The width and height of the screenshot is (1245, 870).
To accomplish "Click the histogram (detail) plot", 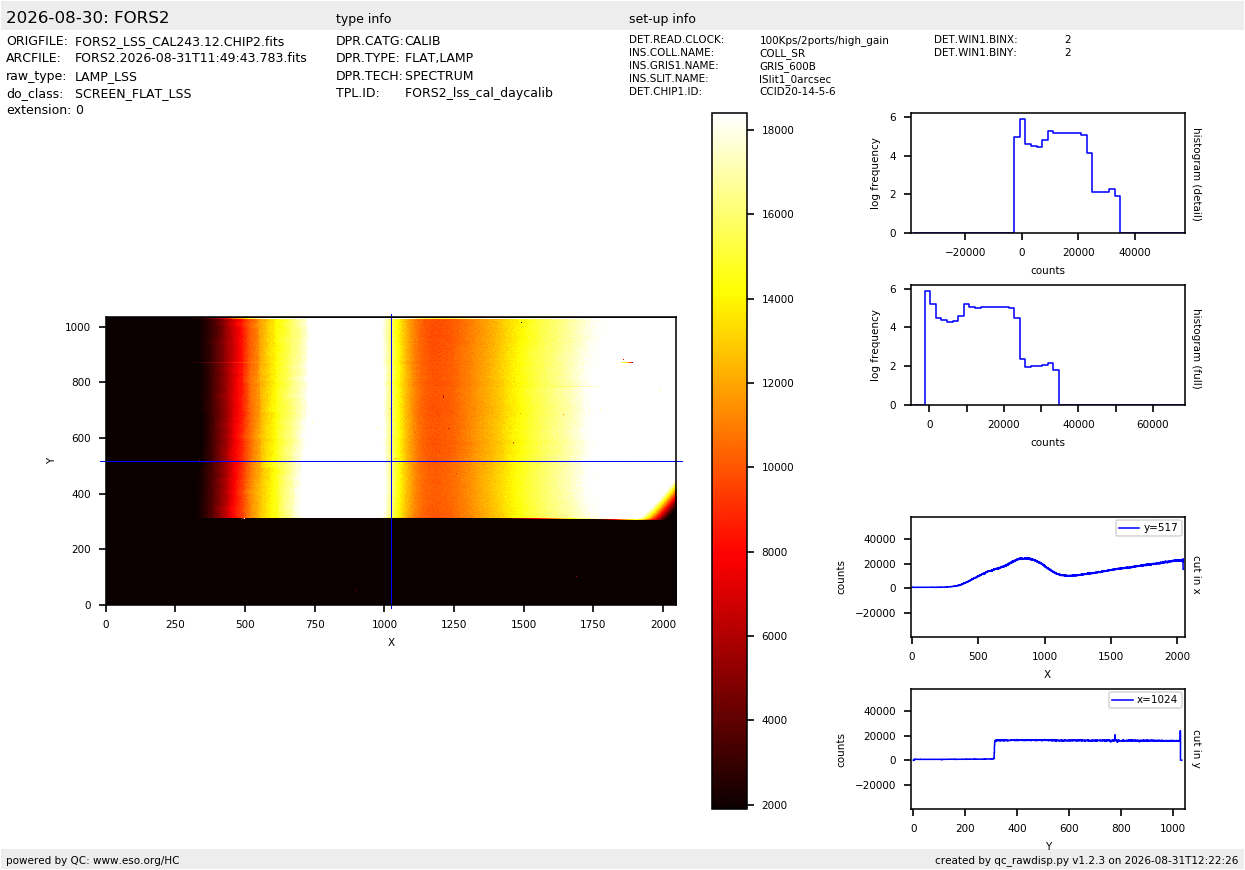I will coord(1047,173).
